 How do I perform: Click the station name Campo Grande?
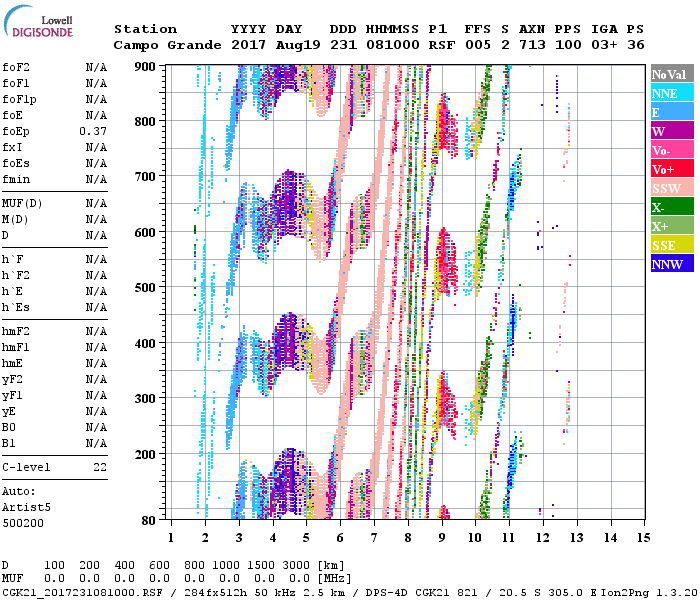[167, 45]
